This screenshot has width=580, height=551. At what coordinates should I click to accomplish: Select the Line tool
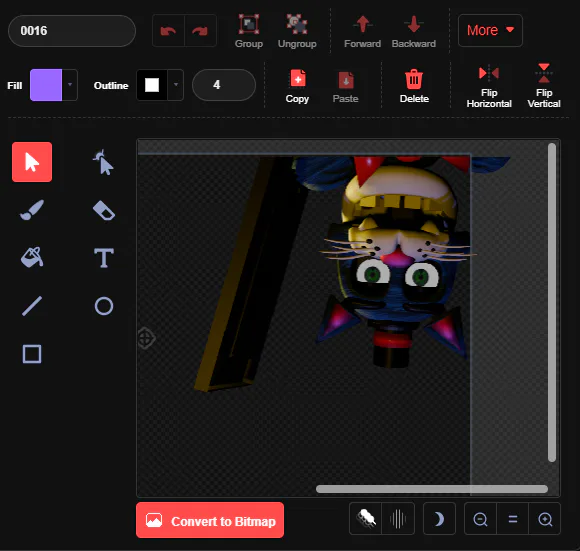pyautogui.click(x=32, y=306)
